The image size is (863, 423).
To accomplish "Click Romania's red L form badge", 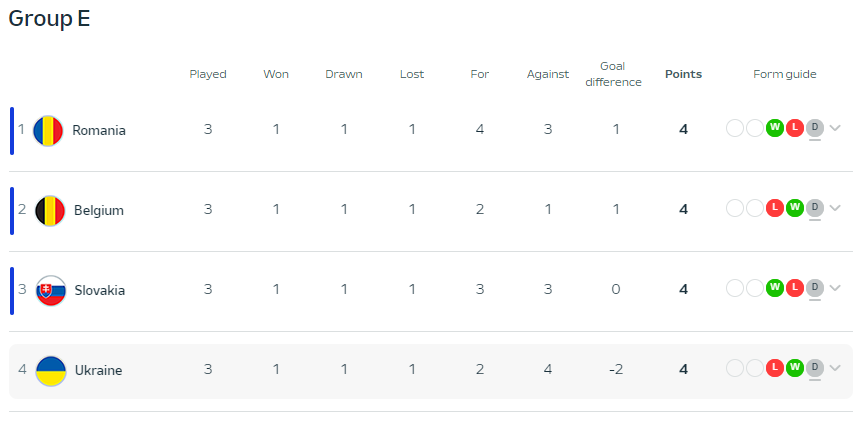I will (795, 128).
